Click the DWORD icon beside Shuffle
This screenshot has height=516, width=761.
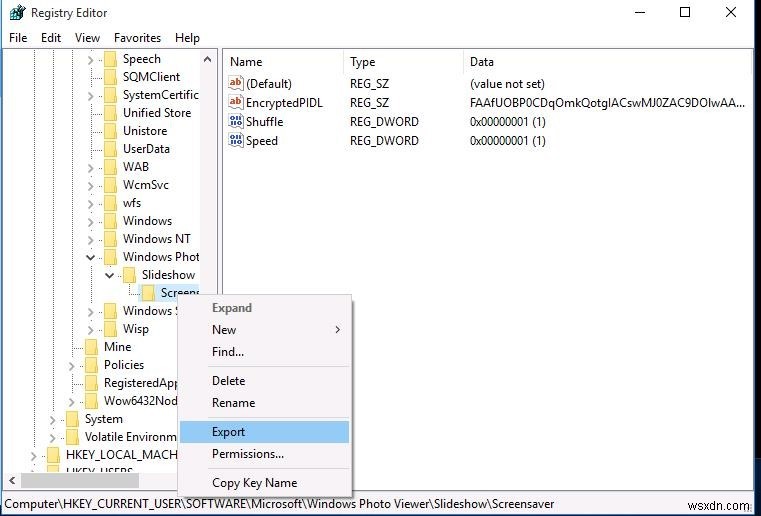pyautogui.click(x=236, y=121)
